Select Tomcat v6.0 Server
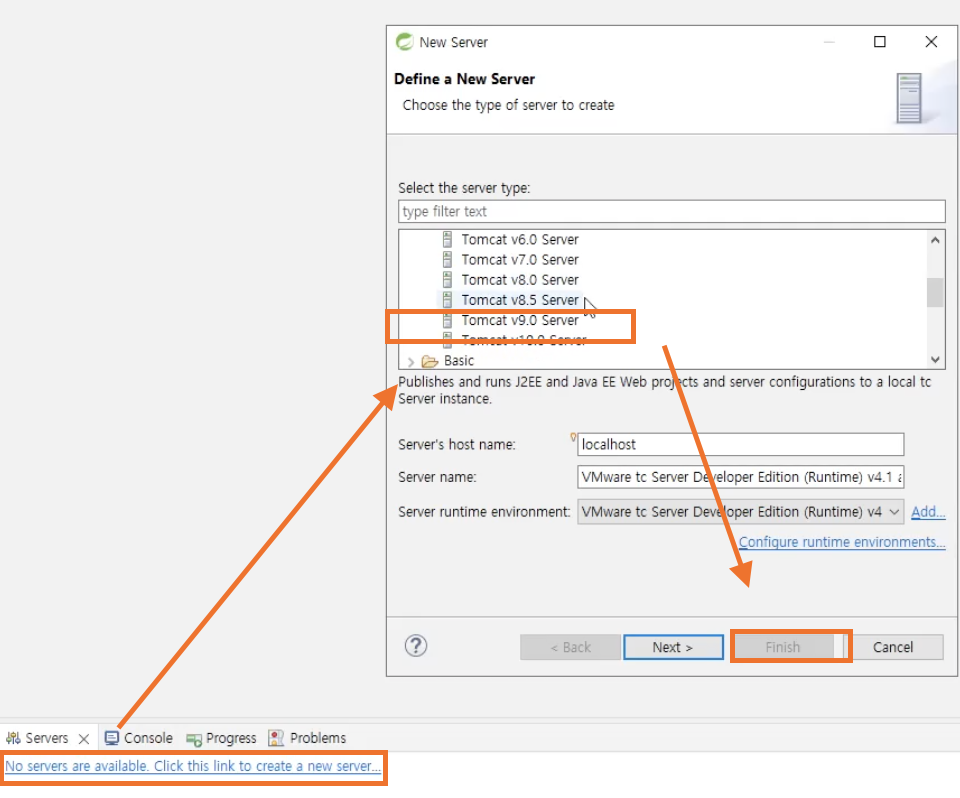The image size is (960, 798). (x=519, y=239)
